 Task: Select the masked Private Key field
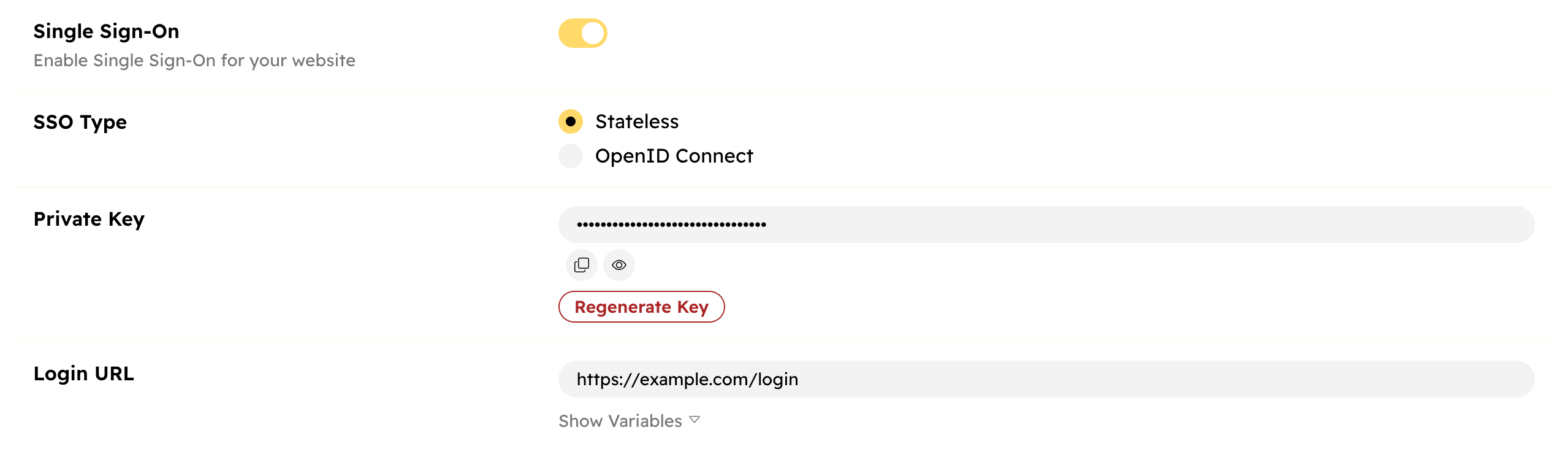(x=858, y=224)
